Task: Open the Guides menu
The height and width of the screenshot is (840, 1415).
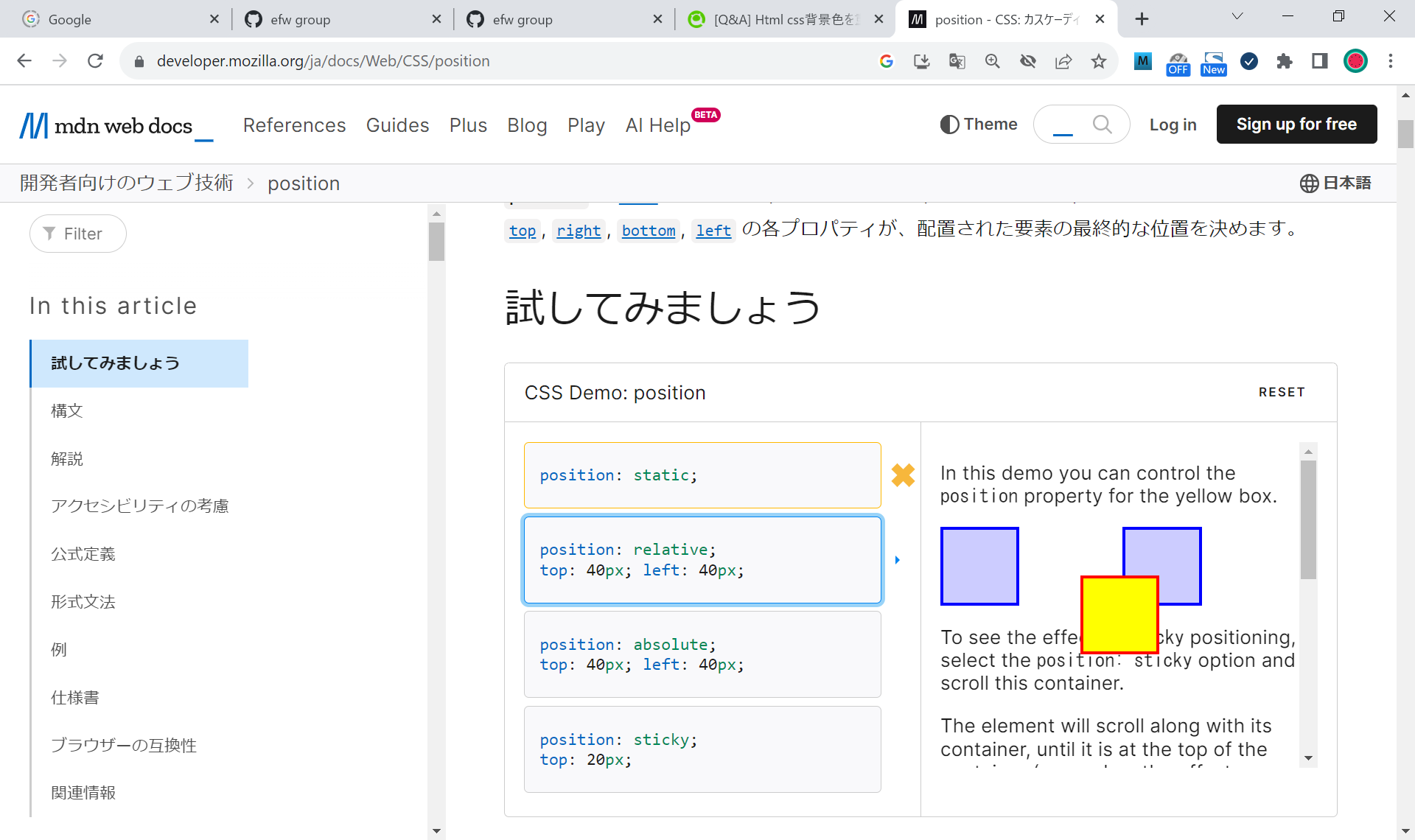Action: 397,125
